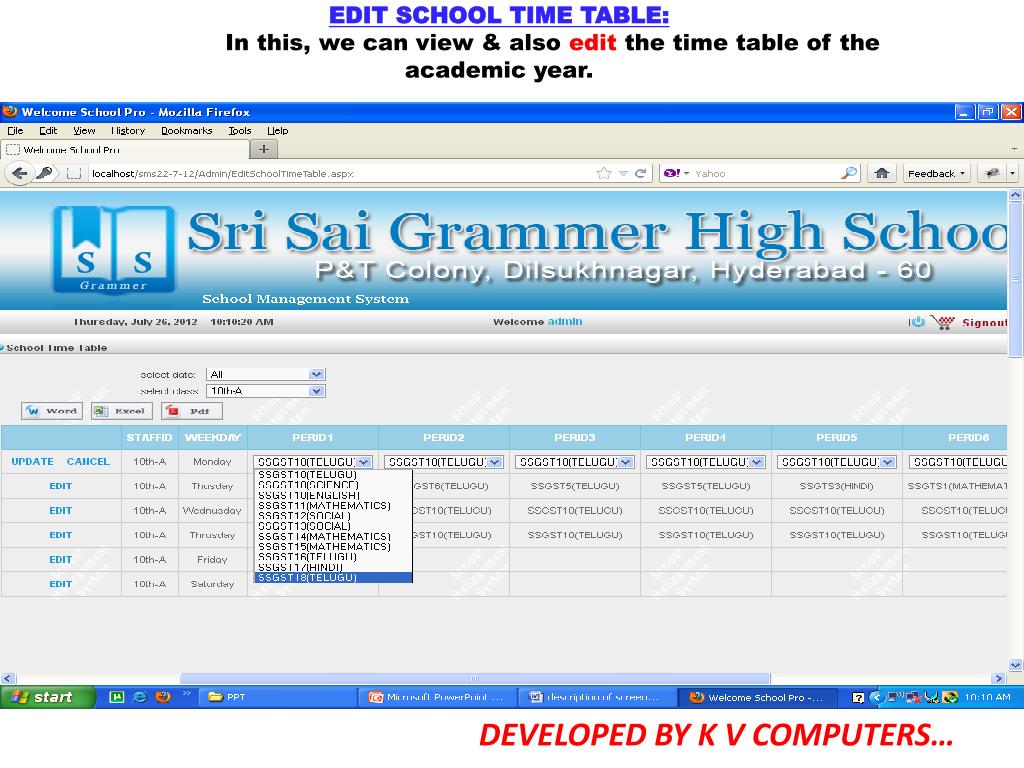This screenshot has width=1024, height=768.
Task: Bookmark page with the star icon
Action: click(604, 173)
